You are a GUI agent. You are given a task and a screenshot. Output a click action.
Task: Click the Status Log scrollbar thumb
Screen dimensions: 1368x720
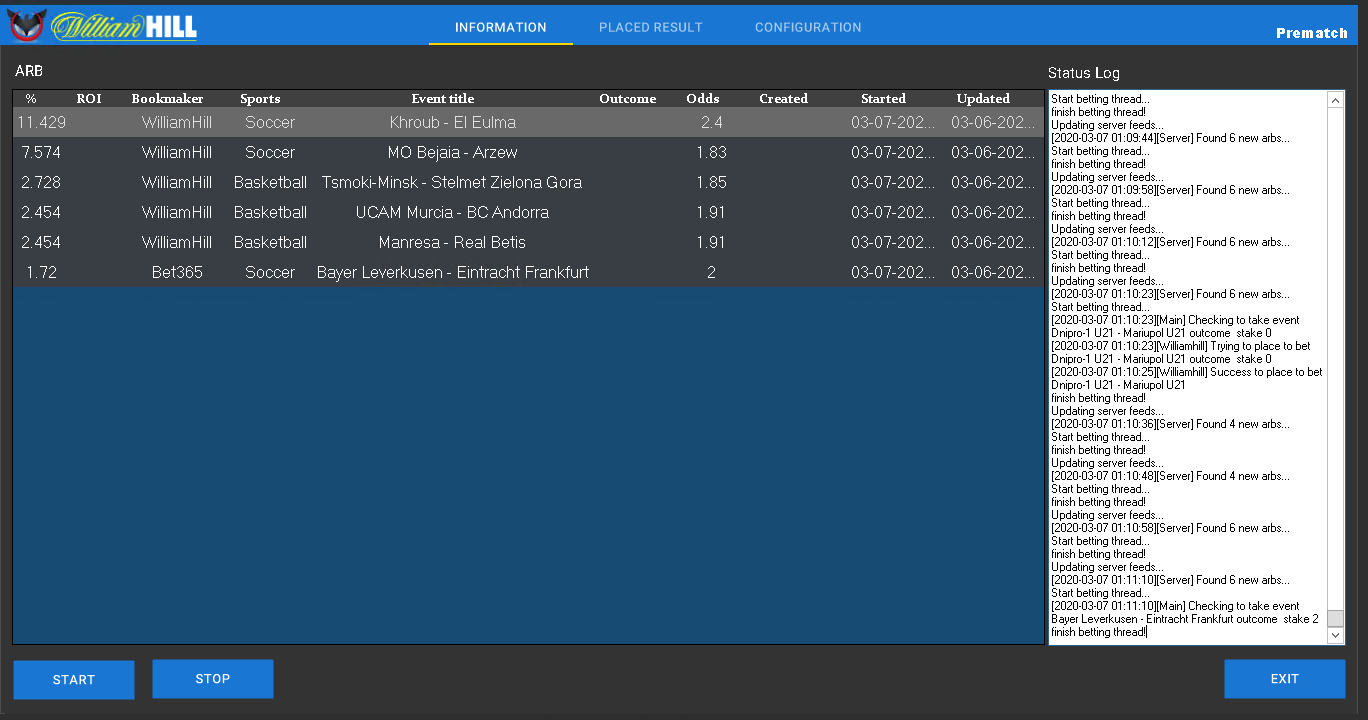coord(1336,618)
